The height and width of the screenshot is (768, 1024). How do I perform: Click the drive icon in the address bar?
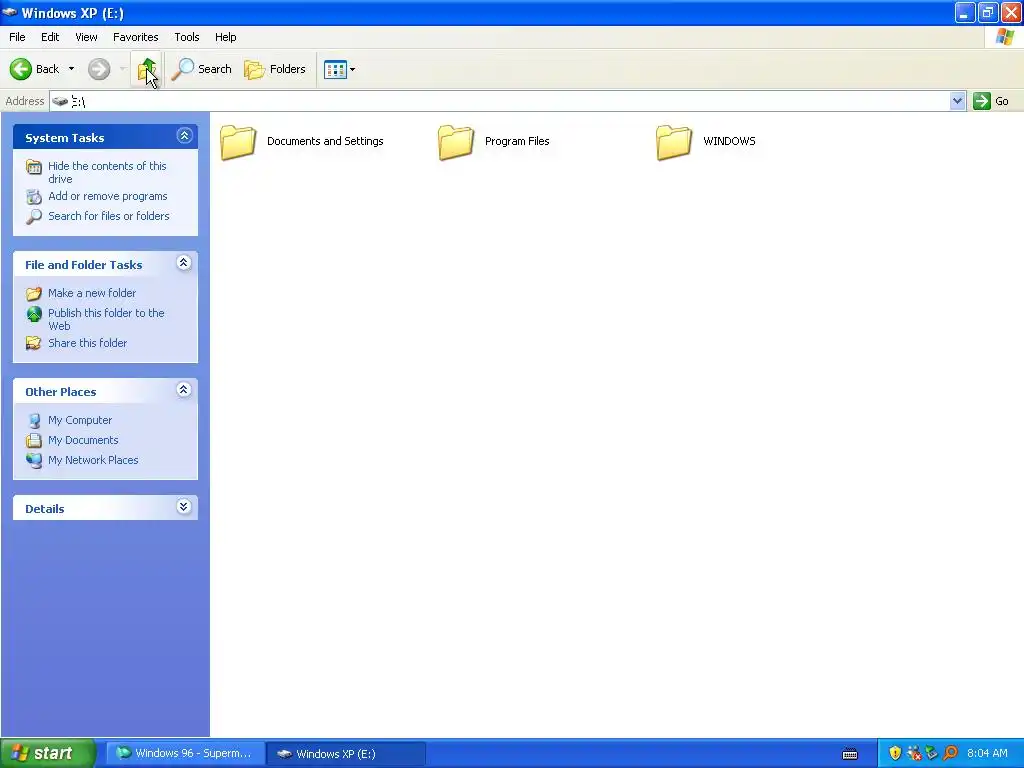point(60,101)
